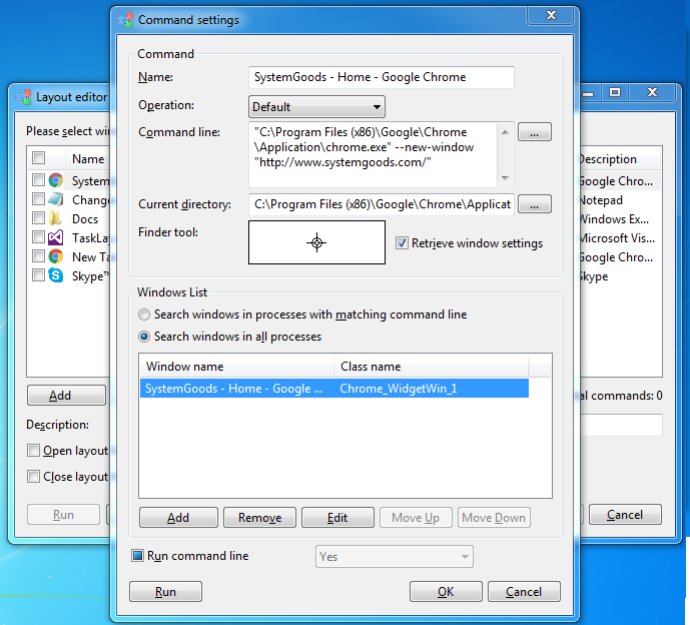Click Chrome_WidgetWin_1 class name cell
The image size is (690, 625).
coord(398,389)
